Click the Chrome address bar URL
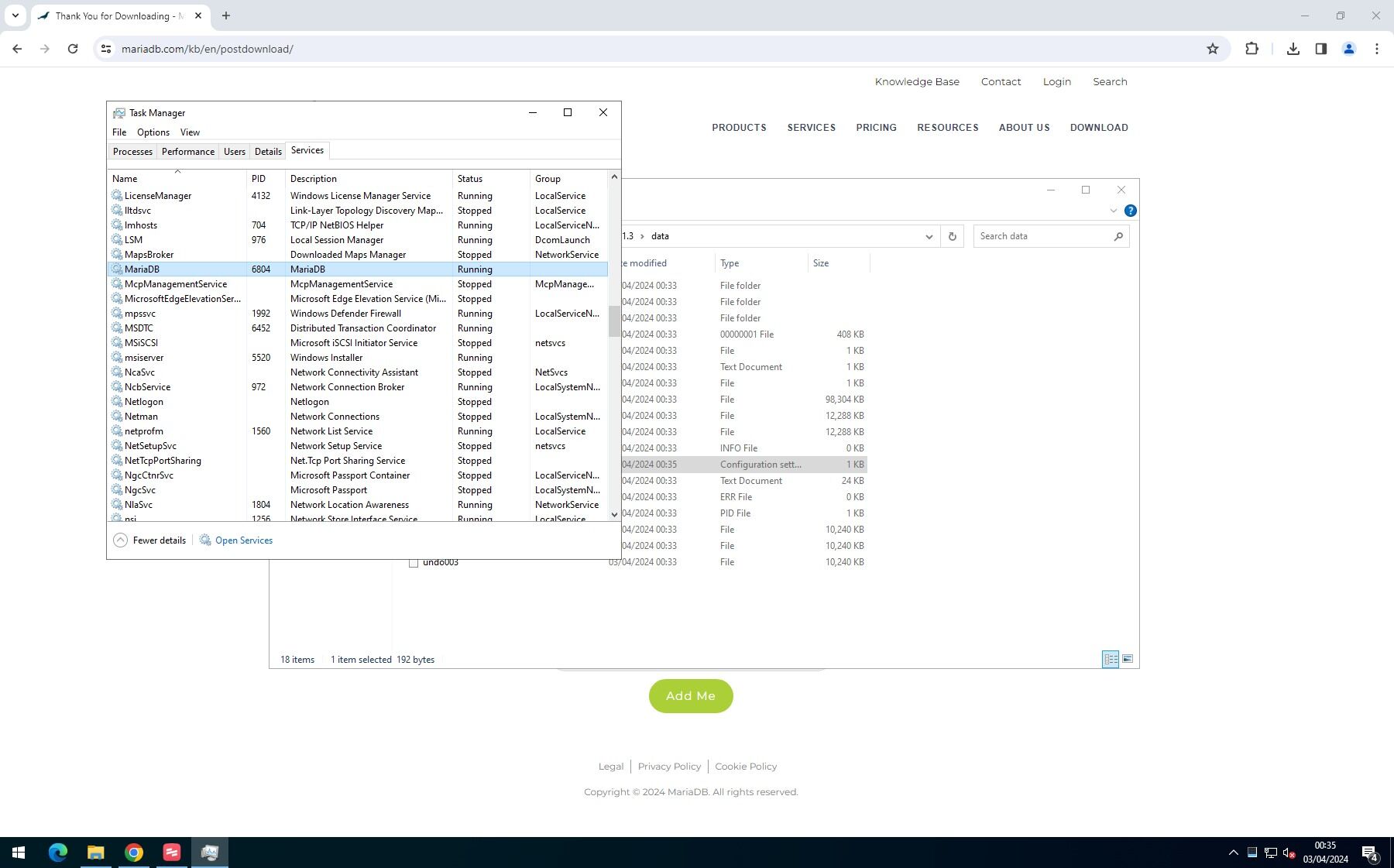This screenshot has height=868, width=1394. click(208, 49)
